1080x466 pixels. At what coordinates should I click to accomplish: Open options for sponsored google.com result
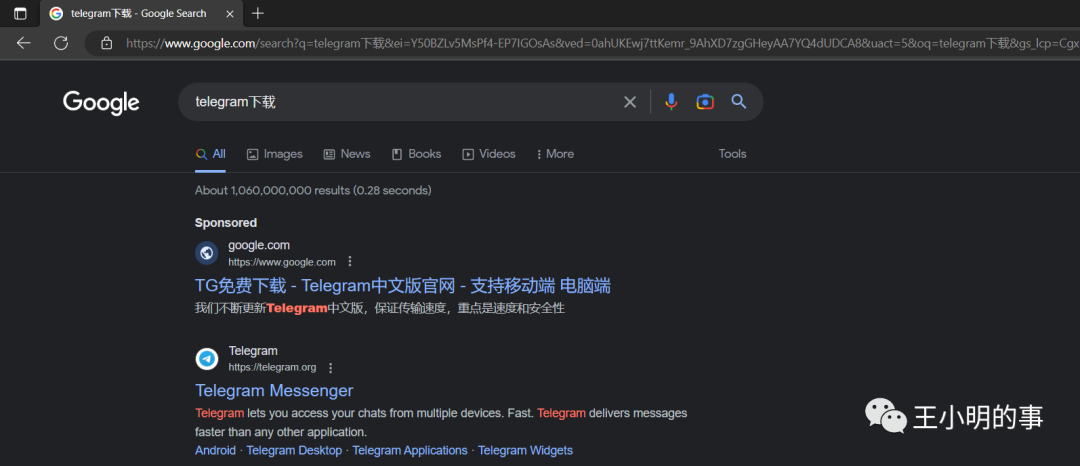(x=350, y=262)
